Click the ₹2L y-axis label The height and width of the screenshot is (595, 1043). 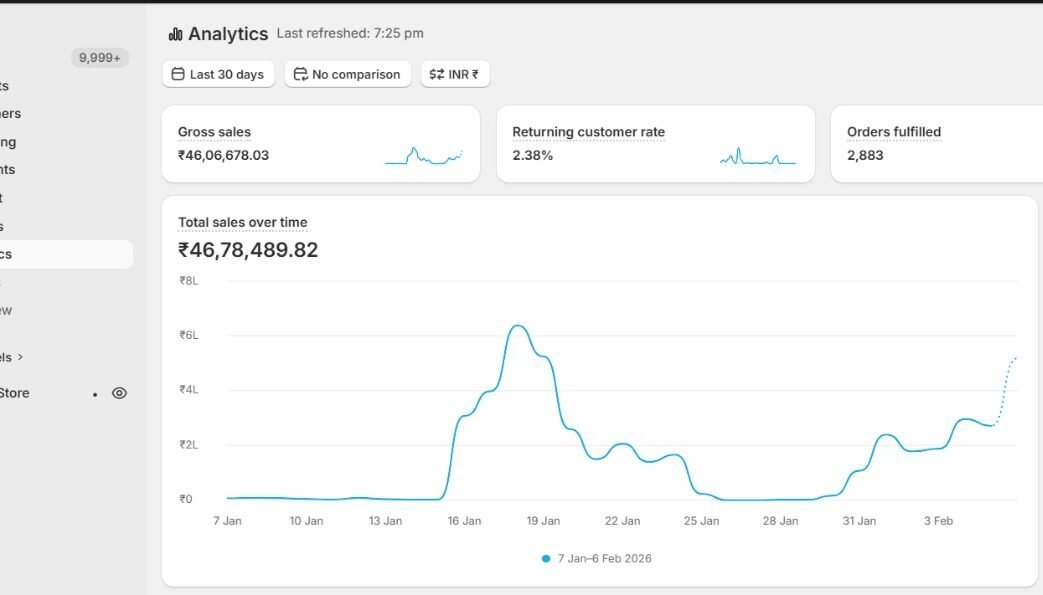[x=189, y=445]
